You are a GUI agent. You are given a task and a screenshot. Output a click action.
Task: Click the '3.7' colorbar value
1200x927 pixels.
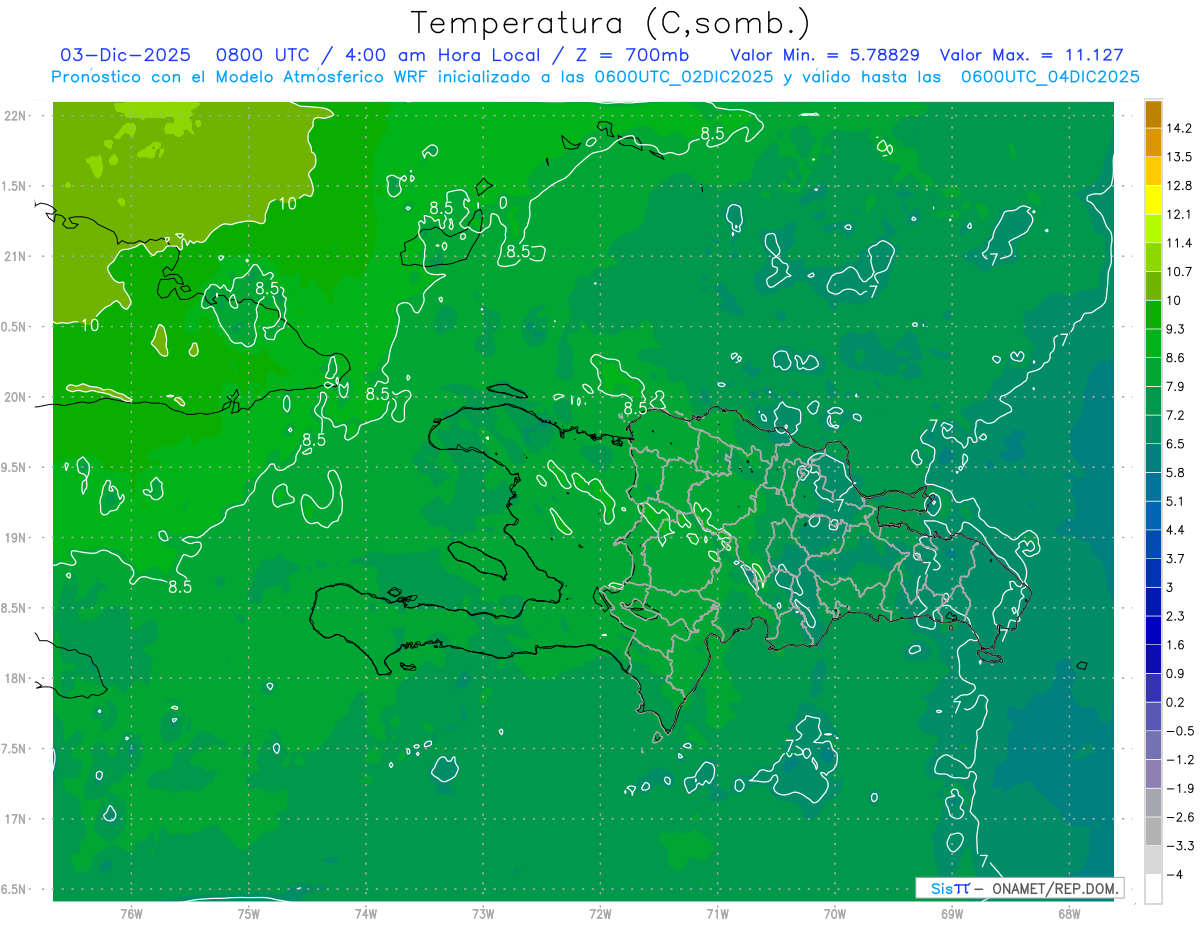coord(1176,558)
